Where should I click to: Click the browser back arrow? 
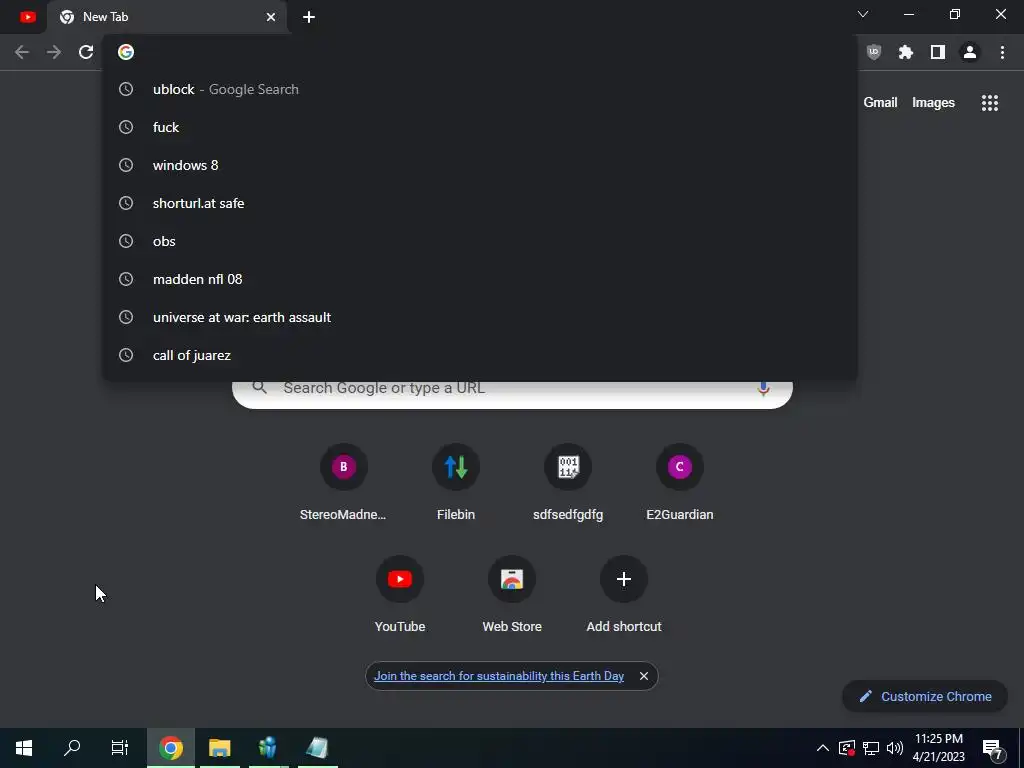point(22,52)
